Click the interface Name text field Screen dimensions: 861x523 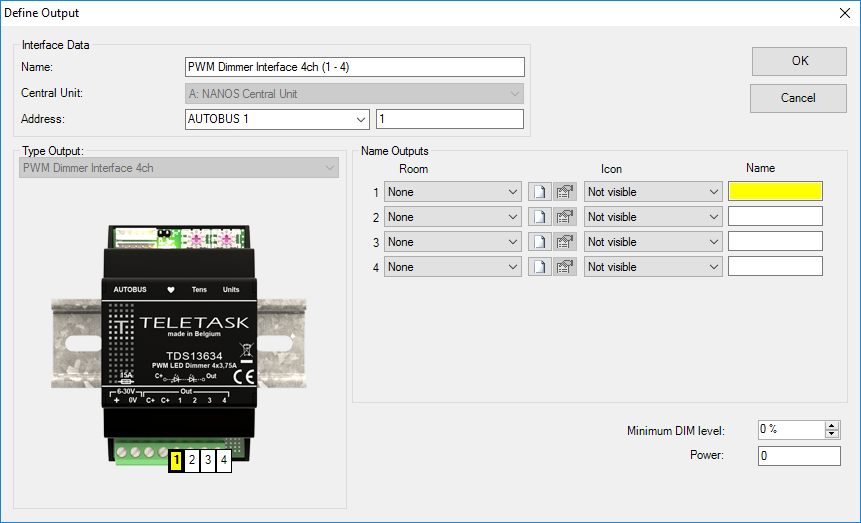click(354, 67)
